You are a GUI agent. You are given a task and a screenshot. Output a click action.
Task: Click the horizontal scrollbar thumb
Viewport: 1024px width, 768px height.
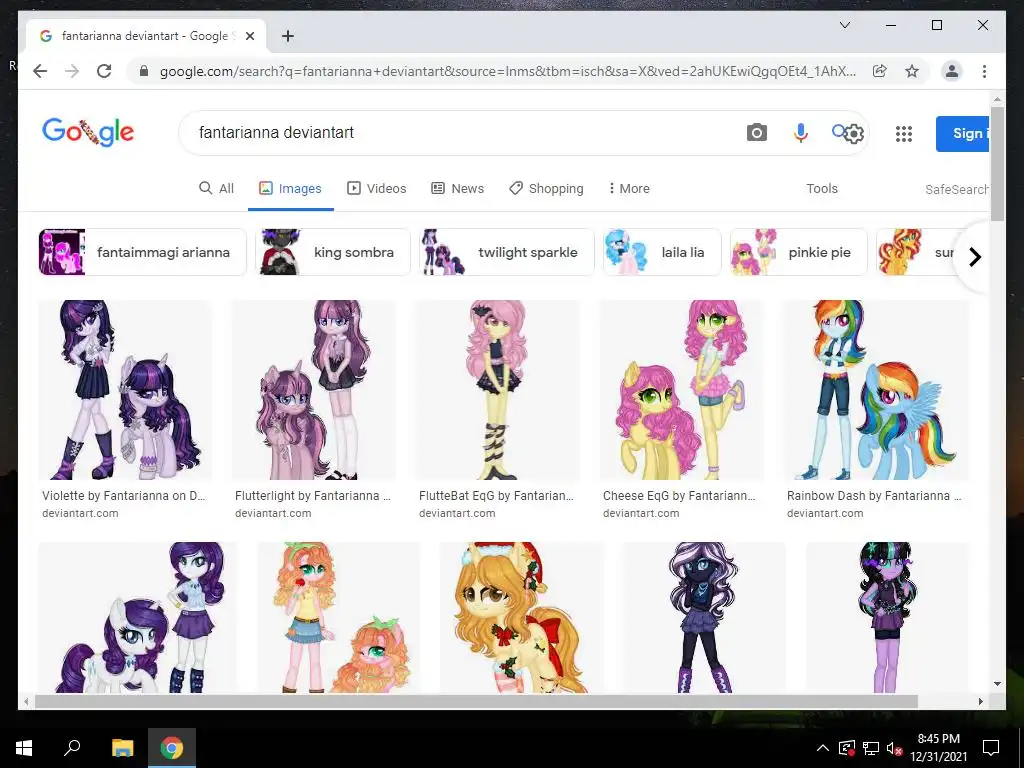click(476, 701)
